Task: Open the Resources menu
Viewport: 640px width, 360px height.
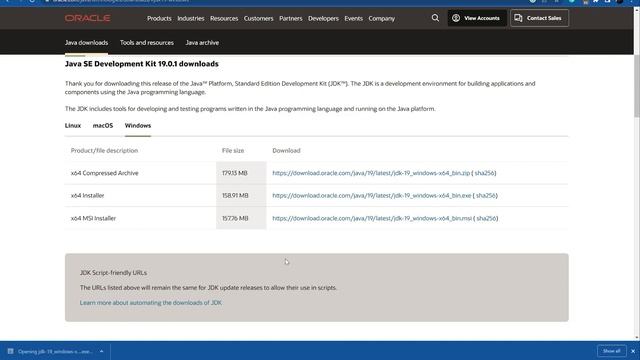Action: (224, 18)
